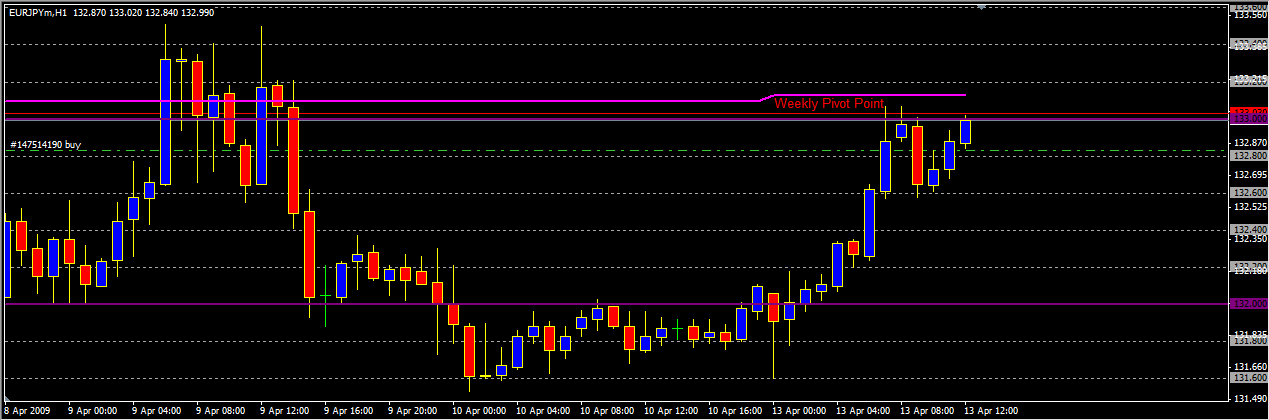Screen dimensions: 1269x420
Task: Click the '13 Apr 12:00' time label
Action: [990, 411]
